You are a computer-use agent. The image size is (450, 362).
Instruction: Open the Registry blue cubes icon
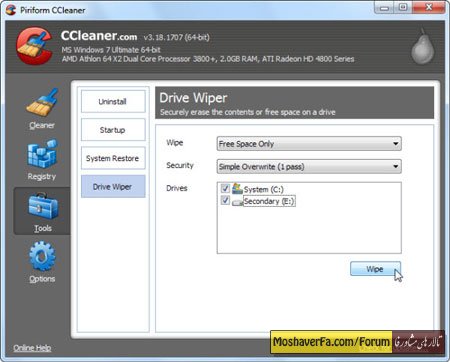click(x=42, y=154)
